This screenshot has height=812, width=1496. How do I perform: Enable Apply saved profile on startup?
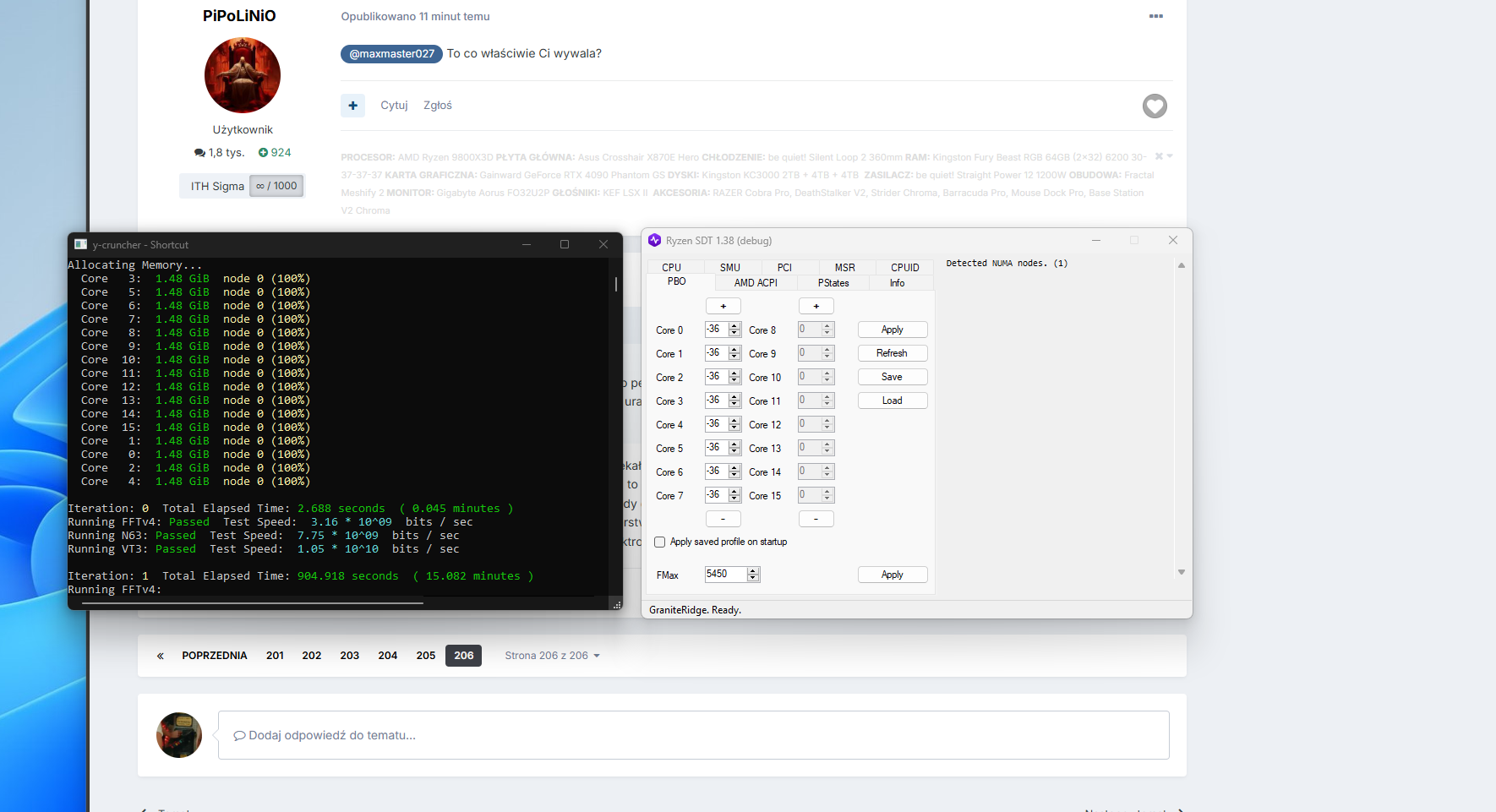click(660, 542)
